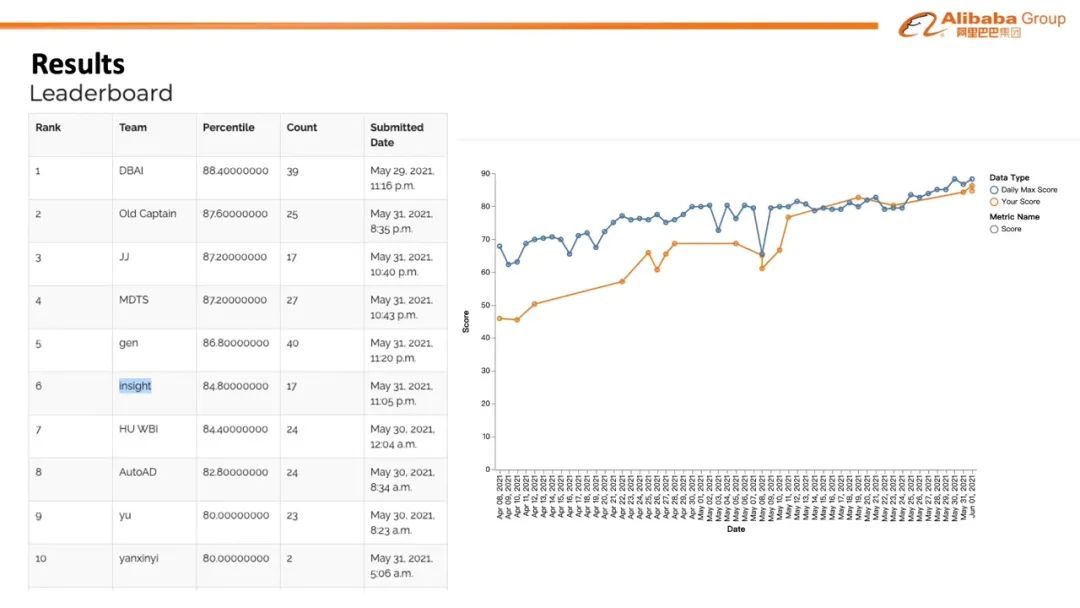Click the count value 25

coord(292,214)
